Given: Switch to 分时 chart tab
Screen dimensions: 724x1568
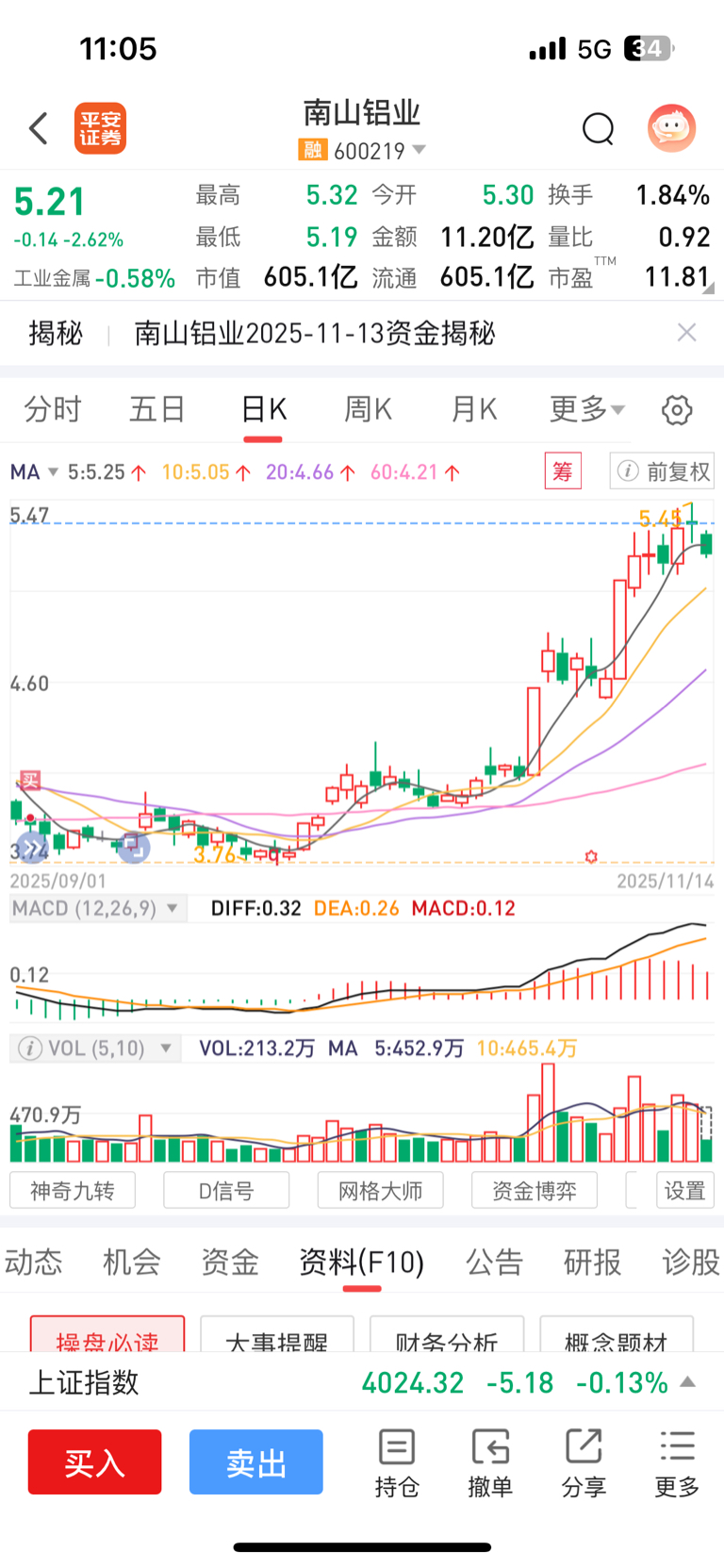Looking at the screenshot, I should coord(53,409).
